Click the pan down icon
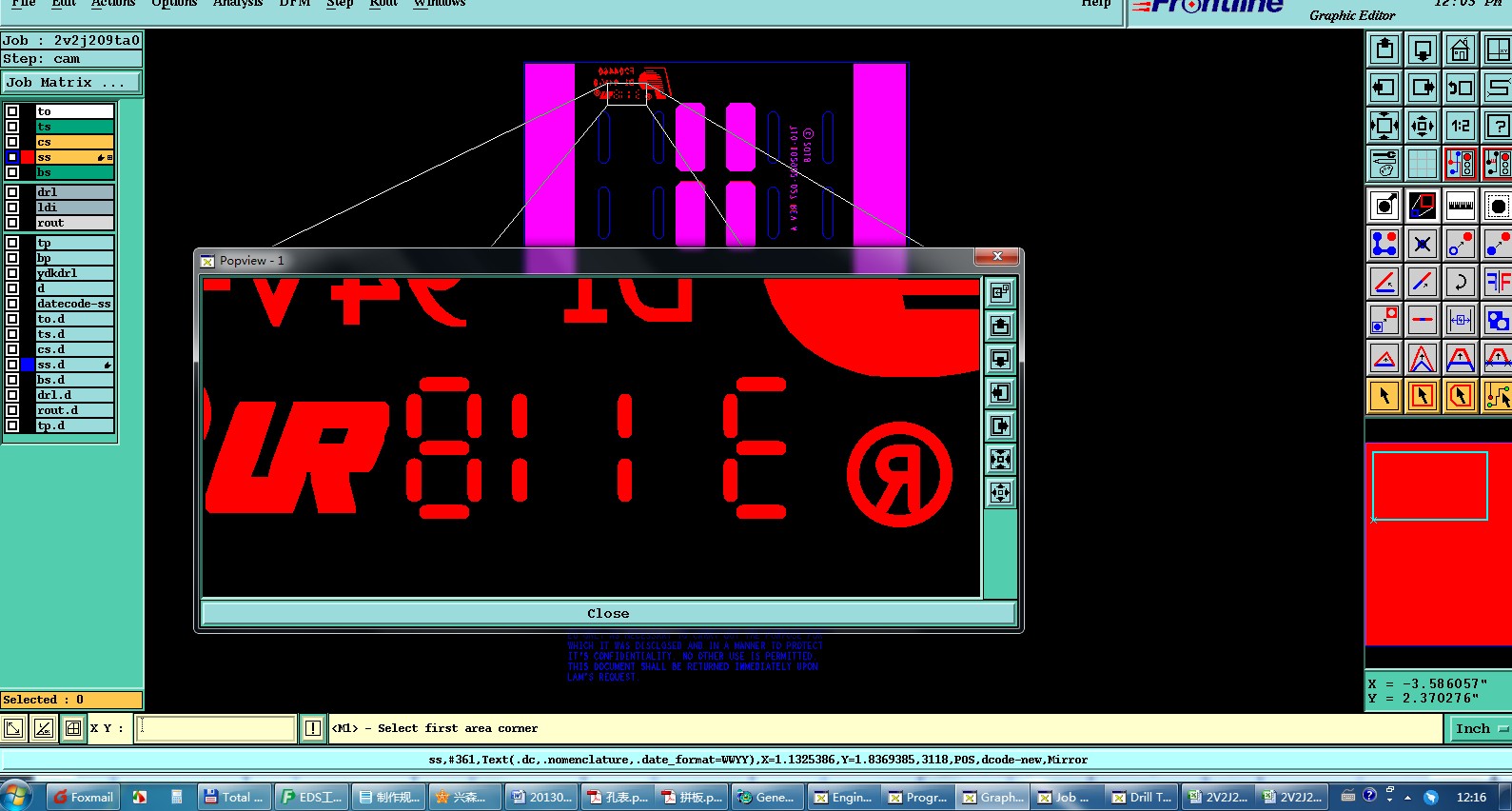 coord(1423,49)
